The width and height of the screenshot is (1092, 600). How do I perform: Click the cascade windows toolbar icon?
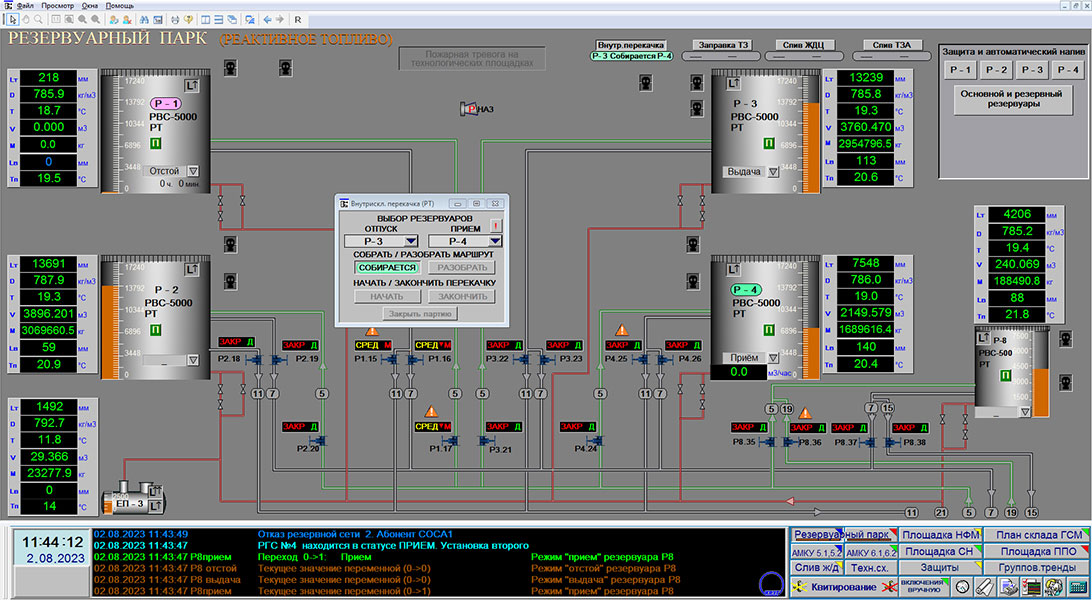[x=232, y=19]
